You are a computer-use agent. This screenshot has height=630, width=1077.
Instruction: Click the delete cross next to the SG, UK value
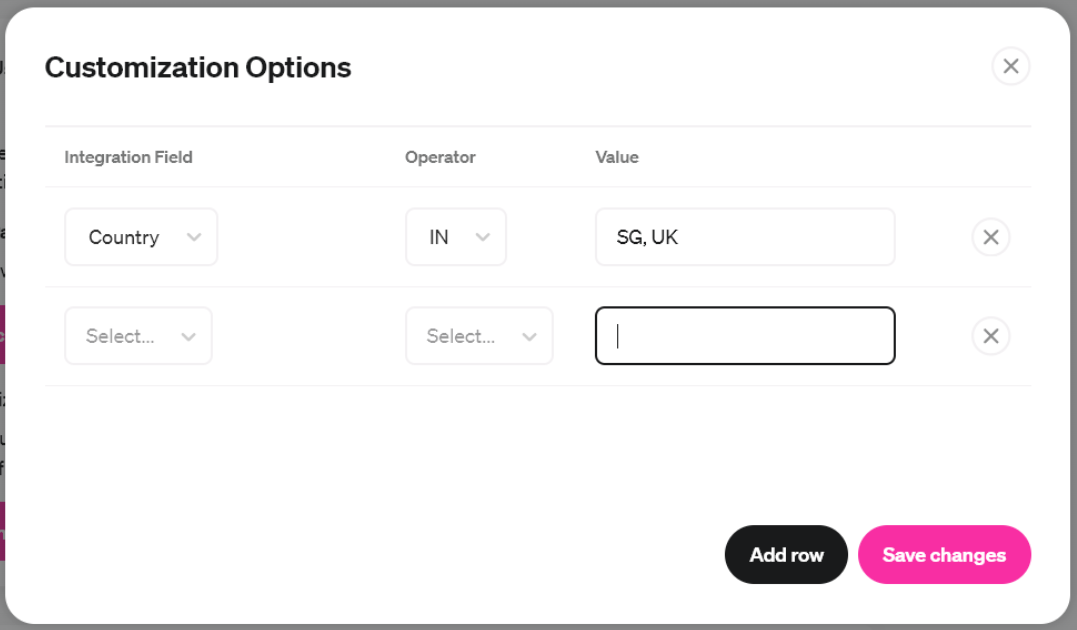pyautogui.click(x=990, y=237)
